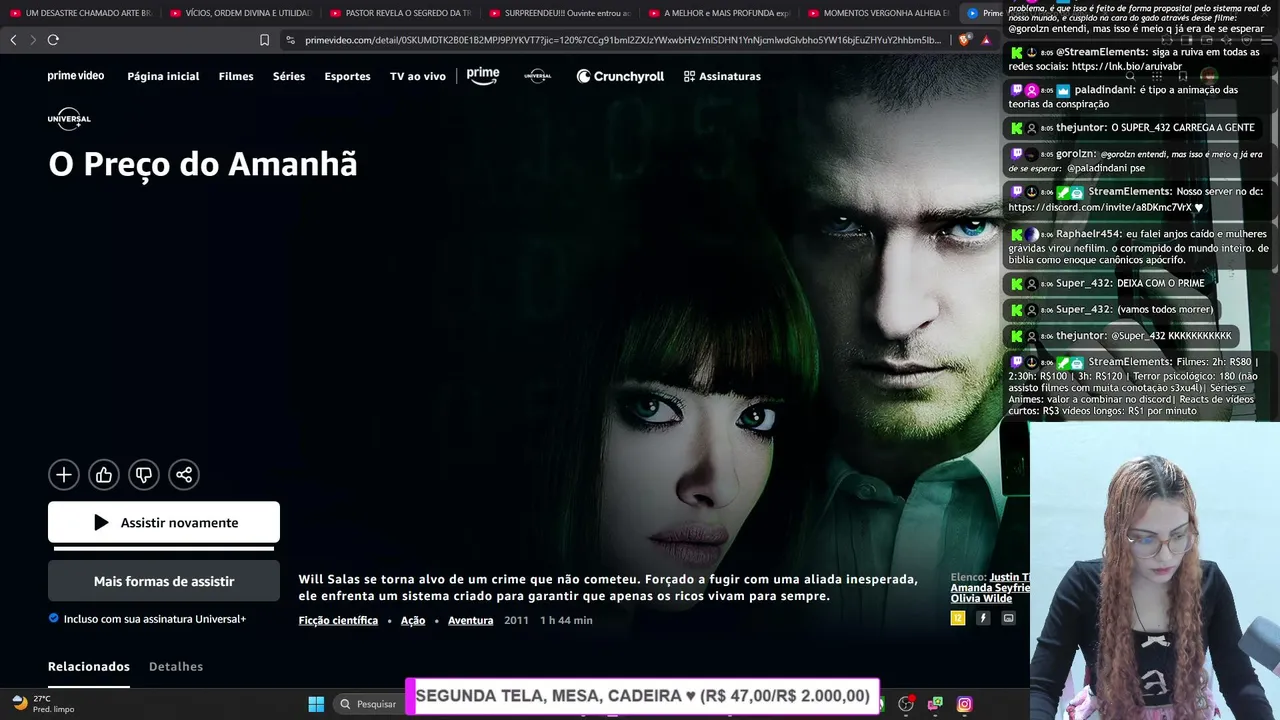Screen dimensions: 1280x720
Task: Switch to the VÍCIOS, ORDEM DIVINA browser tab
Action: coord(240,13)
